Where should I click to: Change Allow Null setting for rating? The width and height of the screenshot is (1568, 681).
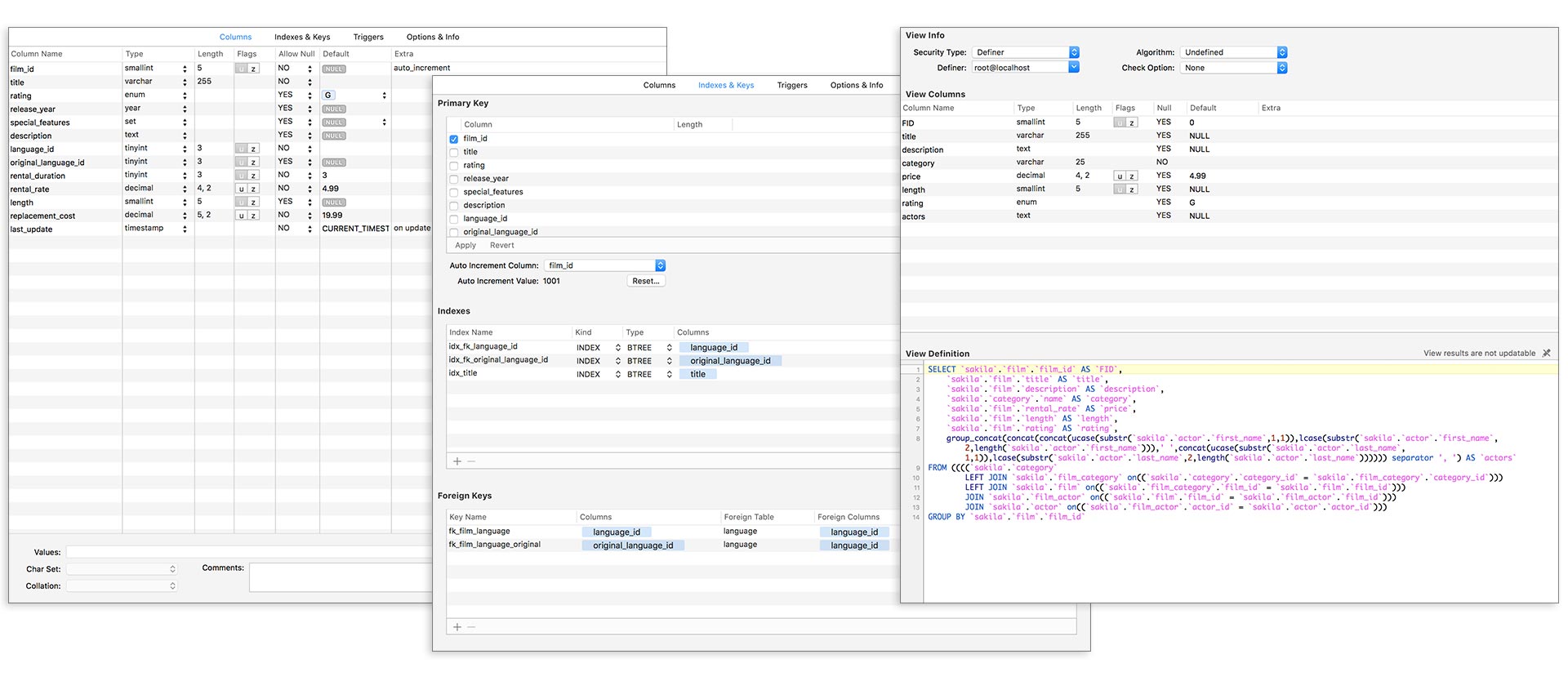tap(310, 95)
